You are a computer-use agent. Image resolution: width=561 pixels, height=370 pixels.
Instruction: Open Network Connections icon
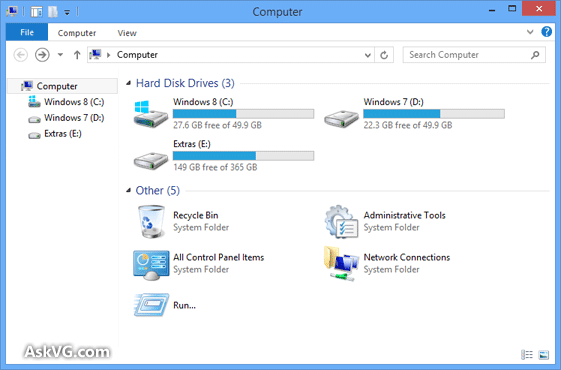(341, 263)
